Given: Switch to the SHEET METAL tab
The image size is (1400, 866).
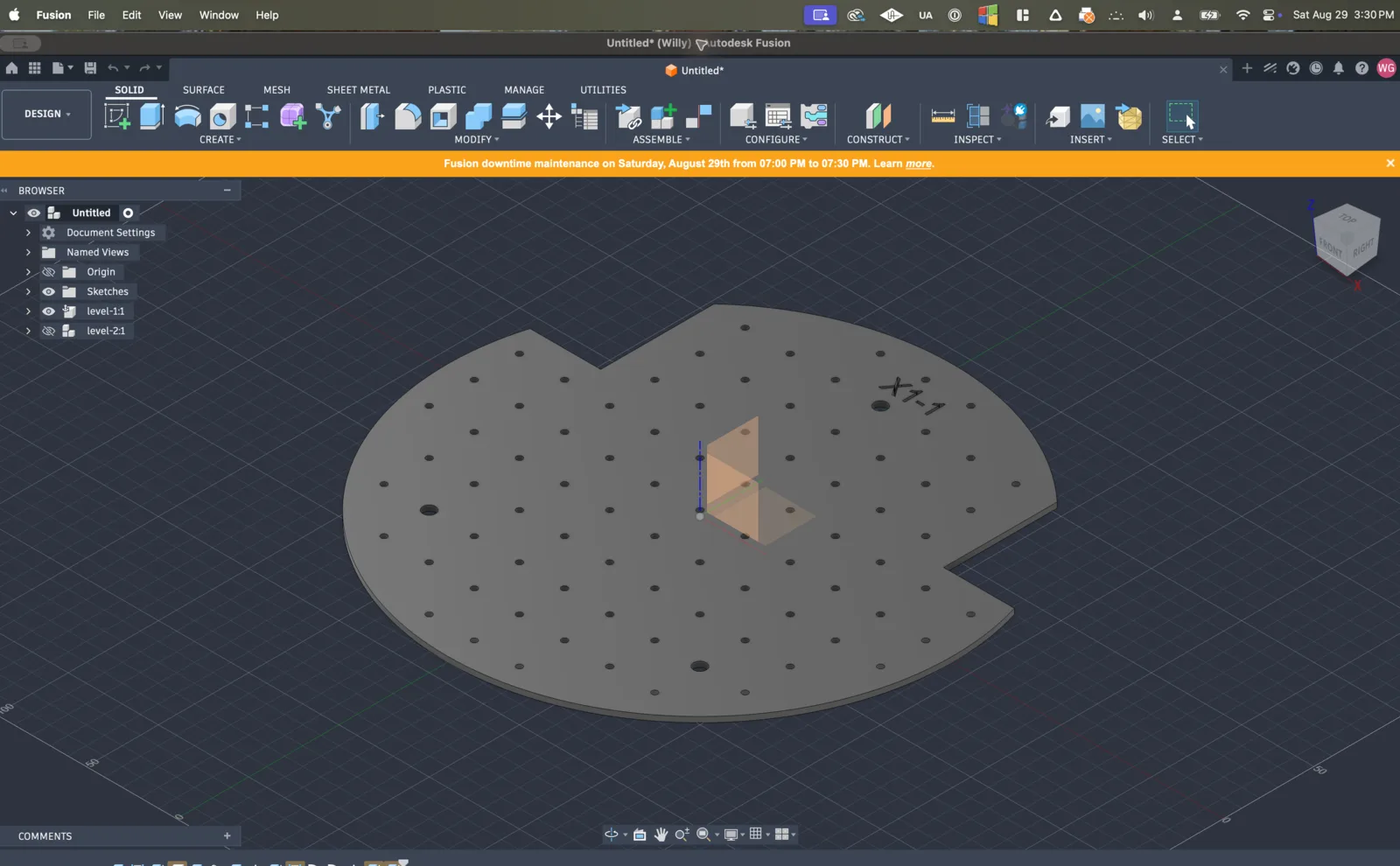Looking at the screenshot, I should [x=359, y=89].
